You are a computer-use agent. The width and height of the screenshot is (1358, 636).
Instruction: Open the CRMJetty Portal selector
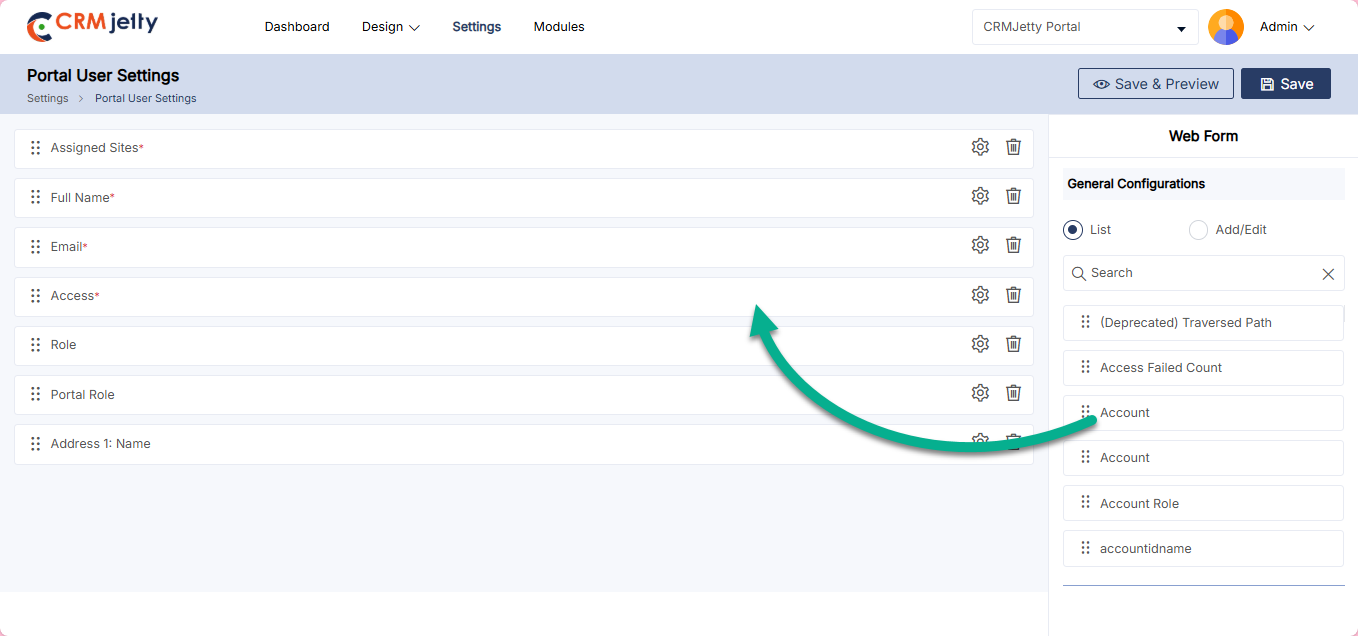coord(1084,27)
